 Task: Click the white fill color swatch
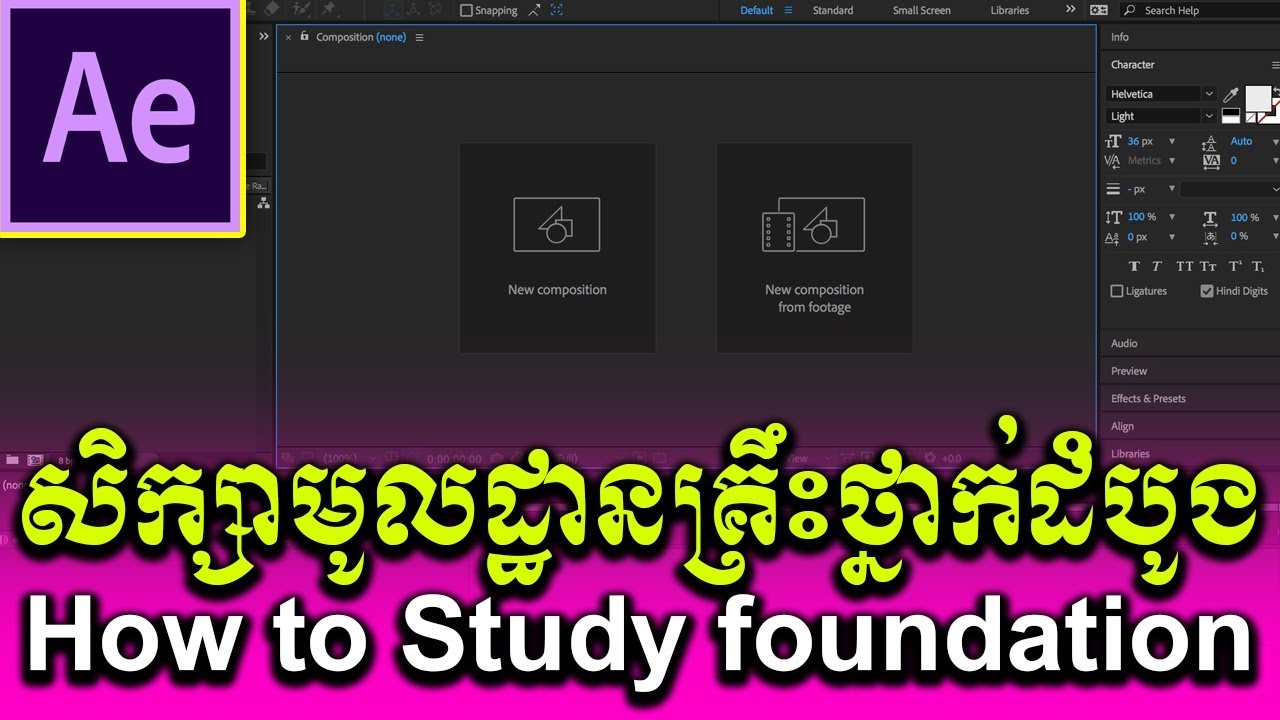click(1258, 98)
